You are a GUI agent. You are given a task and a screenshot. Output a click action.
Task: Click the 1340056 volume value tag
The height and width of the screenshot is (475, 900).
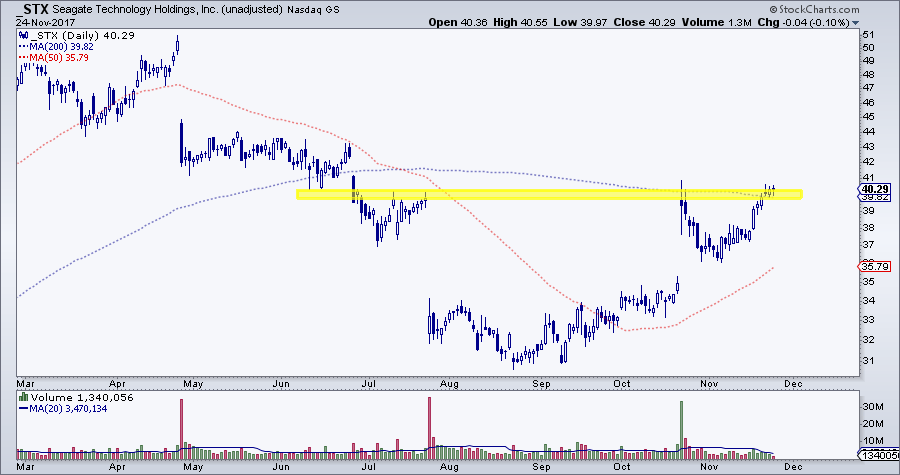pyautogui.click(x=879, y=455)
